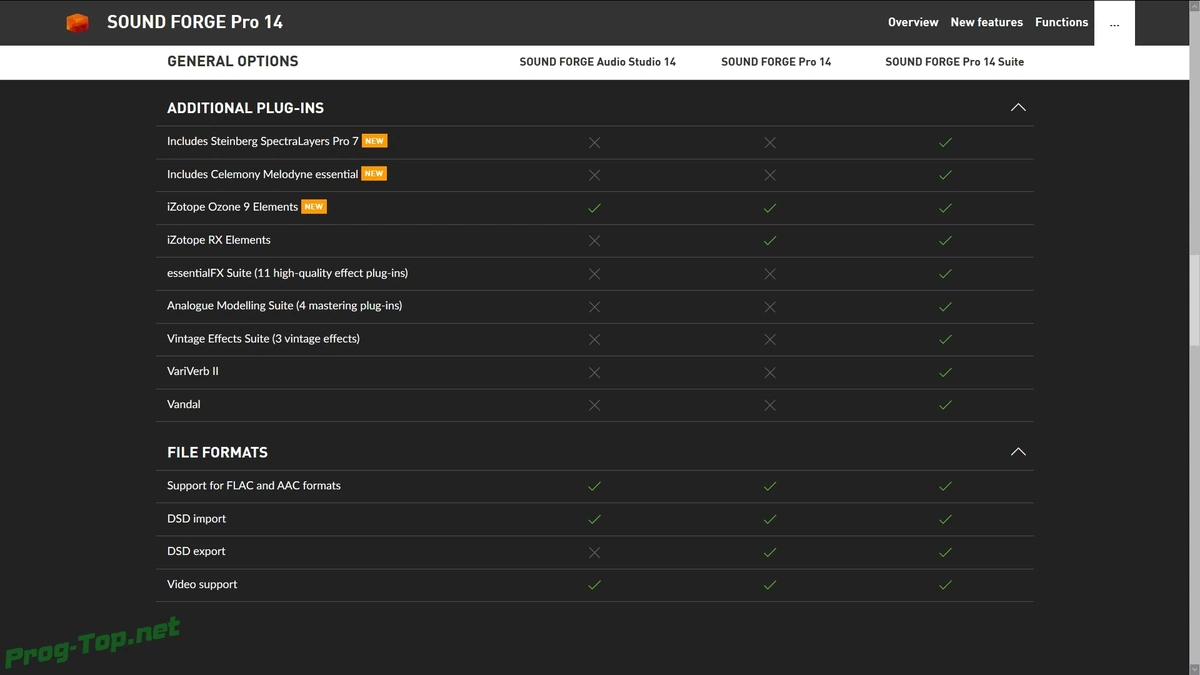Select the SOUND FORGE Pro 14 column header
Screen dimensions: 1200x675
[x=776, y=62]
